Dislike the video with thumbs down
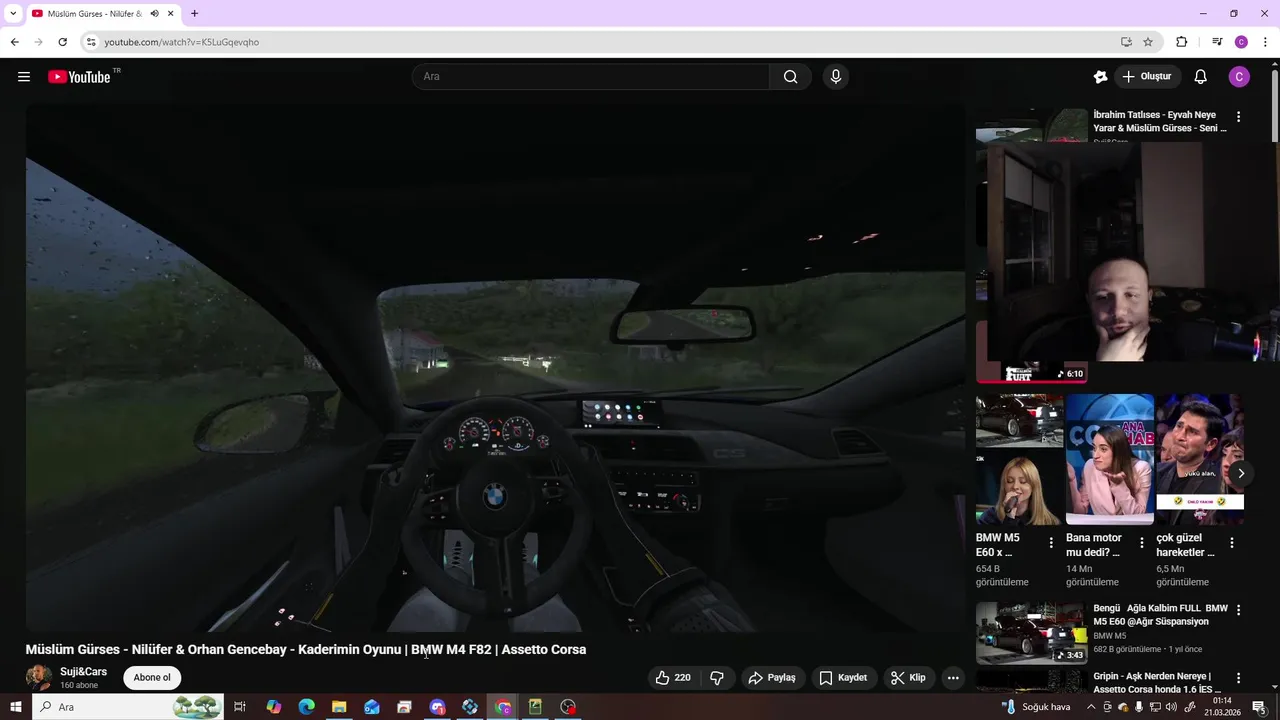The image size is (1280, 720). [717, 677]
